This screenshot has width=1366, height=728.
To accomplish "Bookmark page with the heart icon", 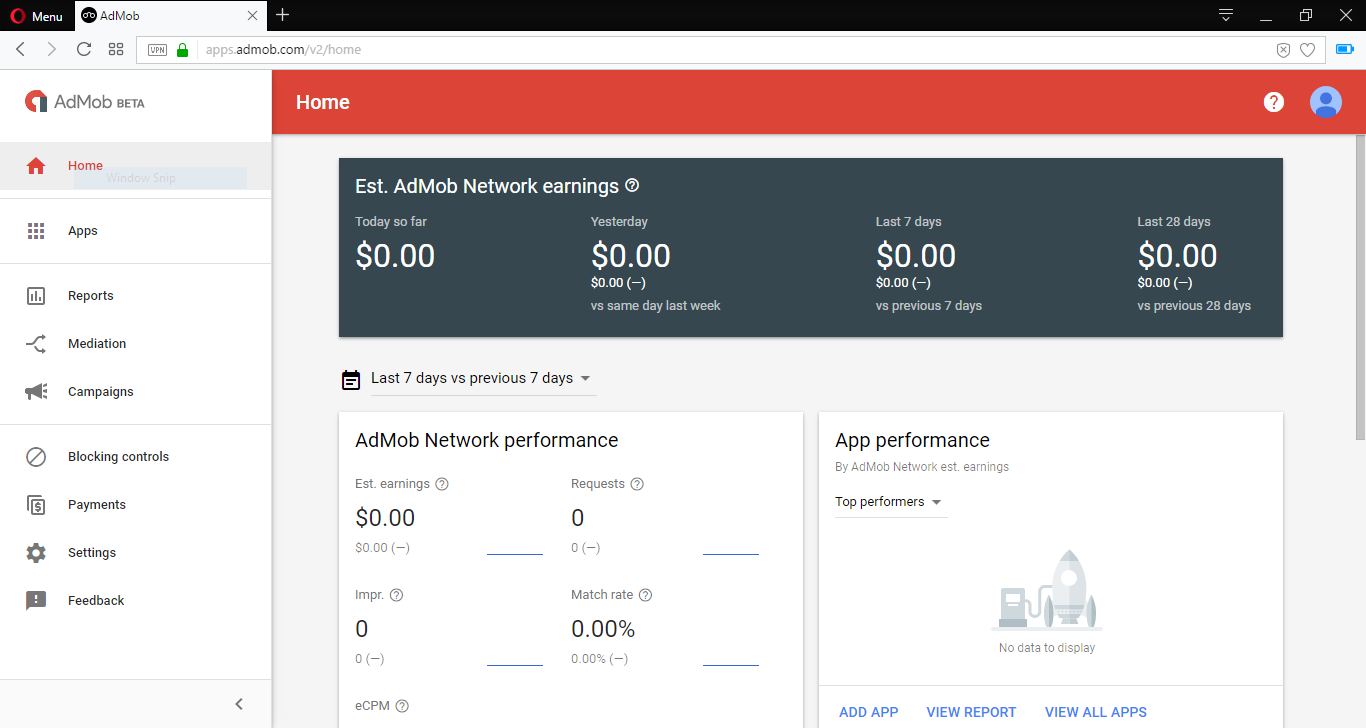I will 1307,50.
